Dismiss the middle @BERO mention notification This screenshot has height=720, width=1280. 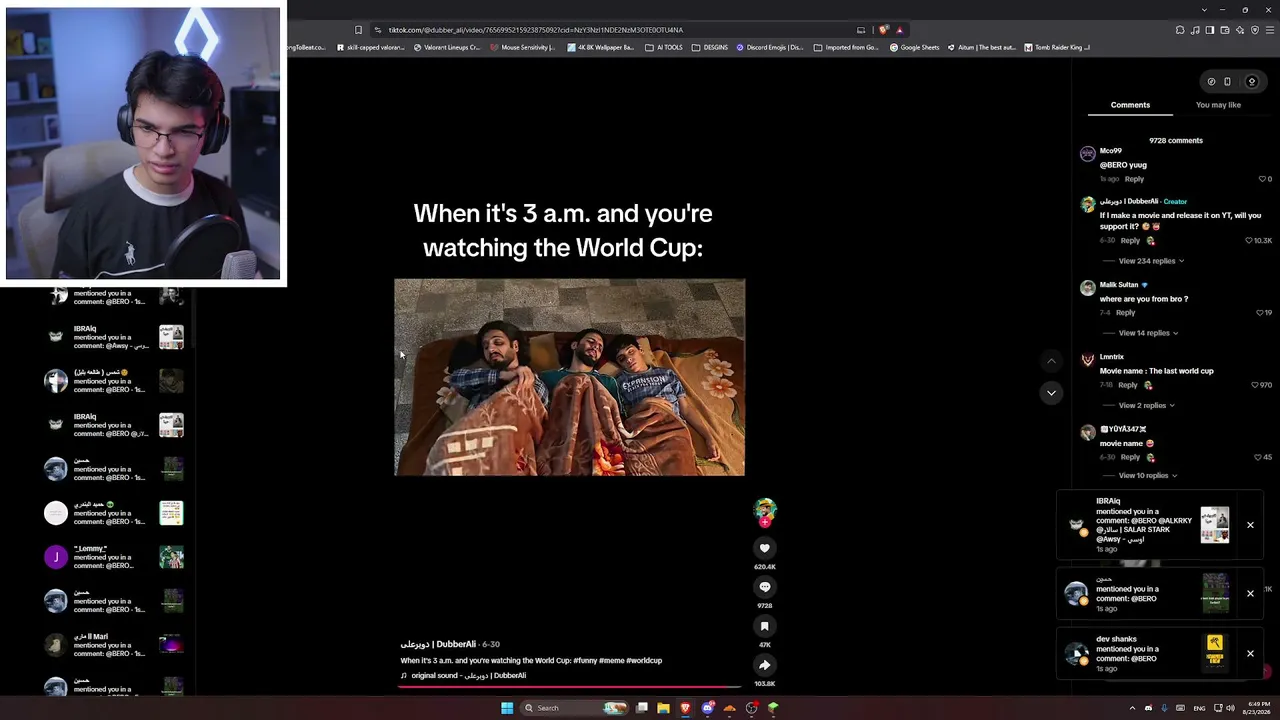click(1250, 594)
